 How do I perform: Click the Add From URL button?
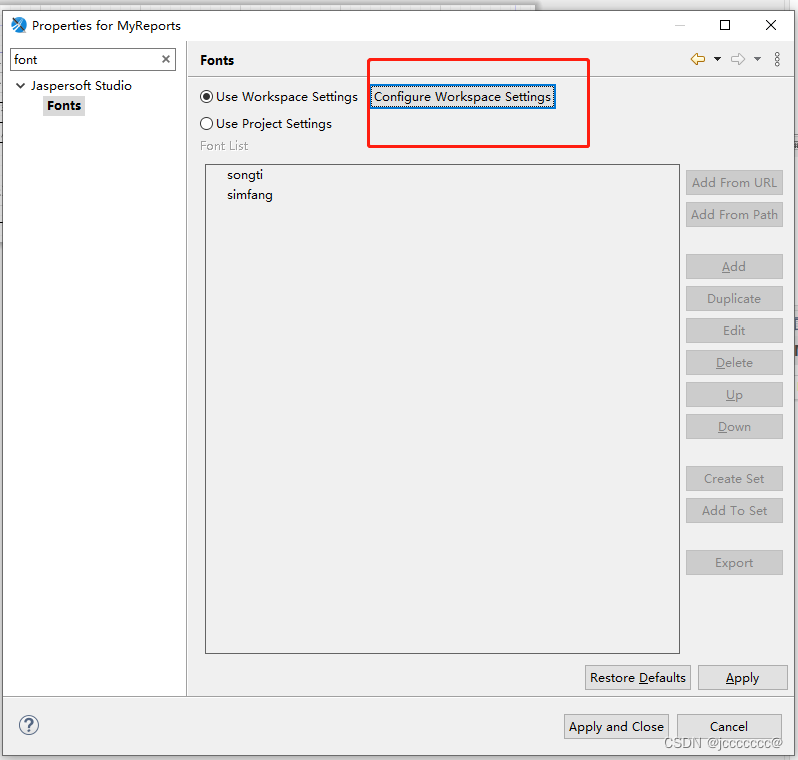pyautogui.click(x=734, y=182)
